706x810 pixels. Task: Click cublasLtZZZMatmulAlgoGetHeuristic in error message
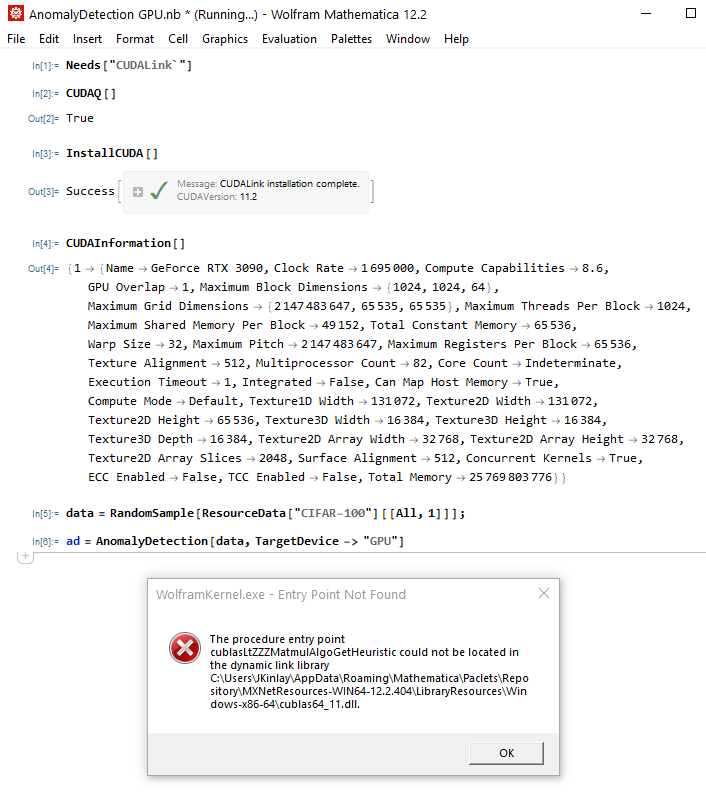pos(302,652)
